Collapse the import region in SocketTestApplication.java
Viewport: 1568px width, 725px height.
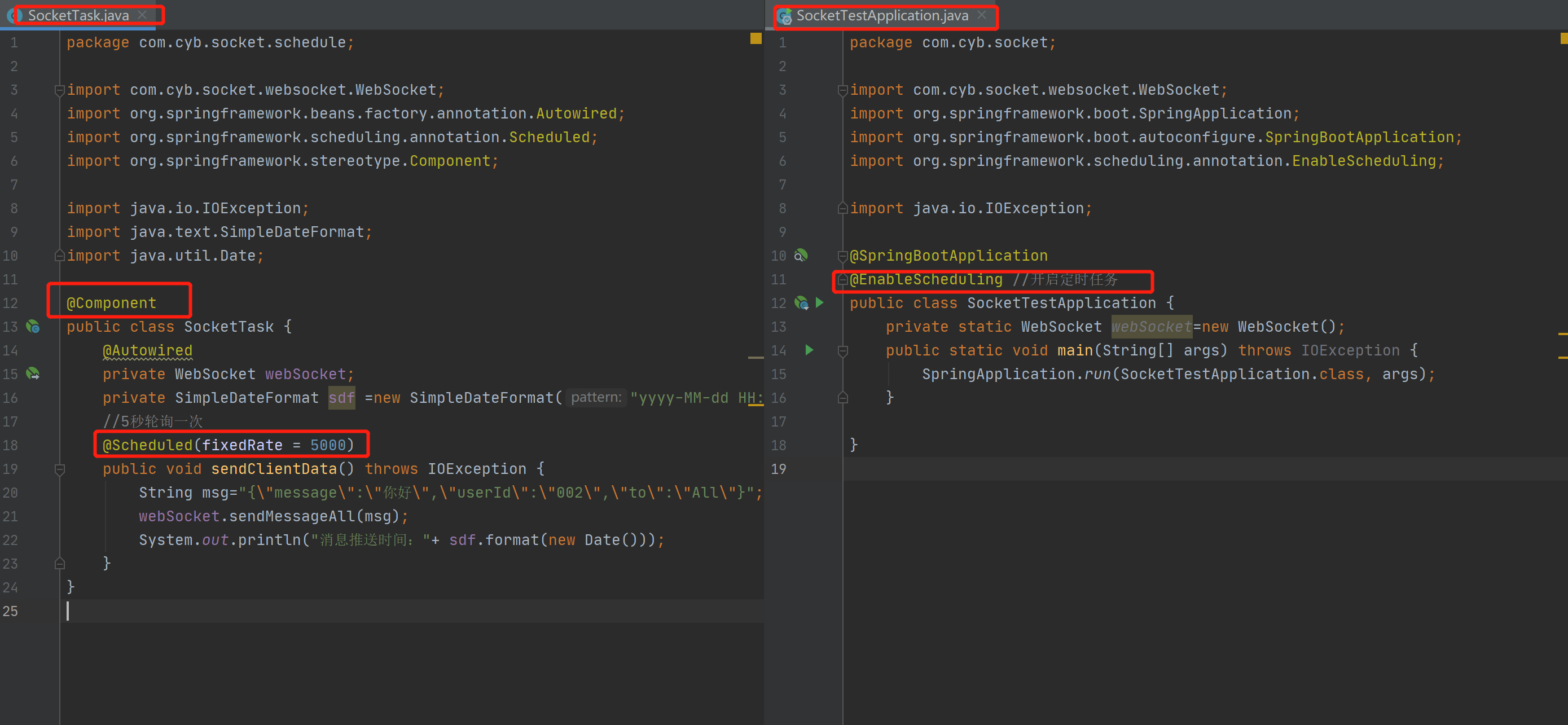[x=842, y=90]
